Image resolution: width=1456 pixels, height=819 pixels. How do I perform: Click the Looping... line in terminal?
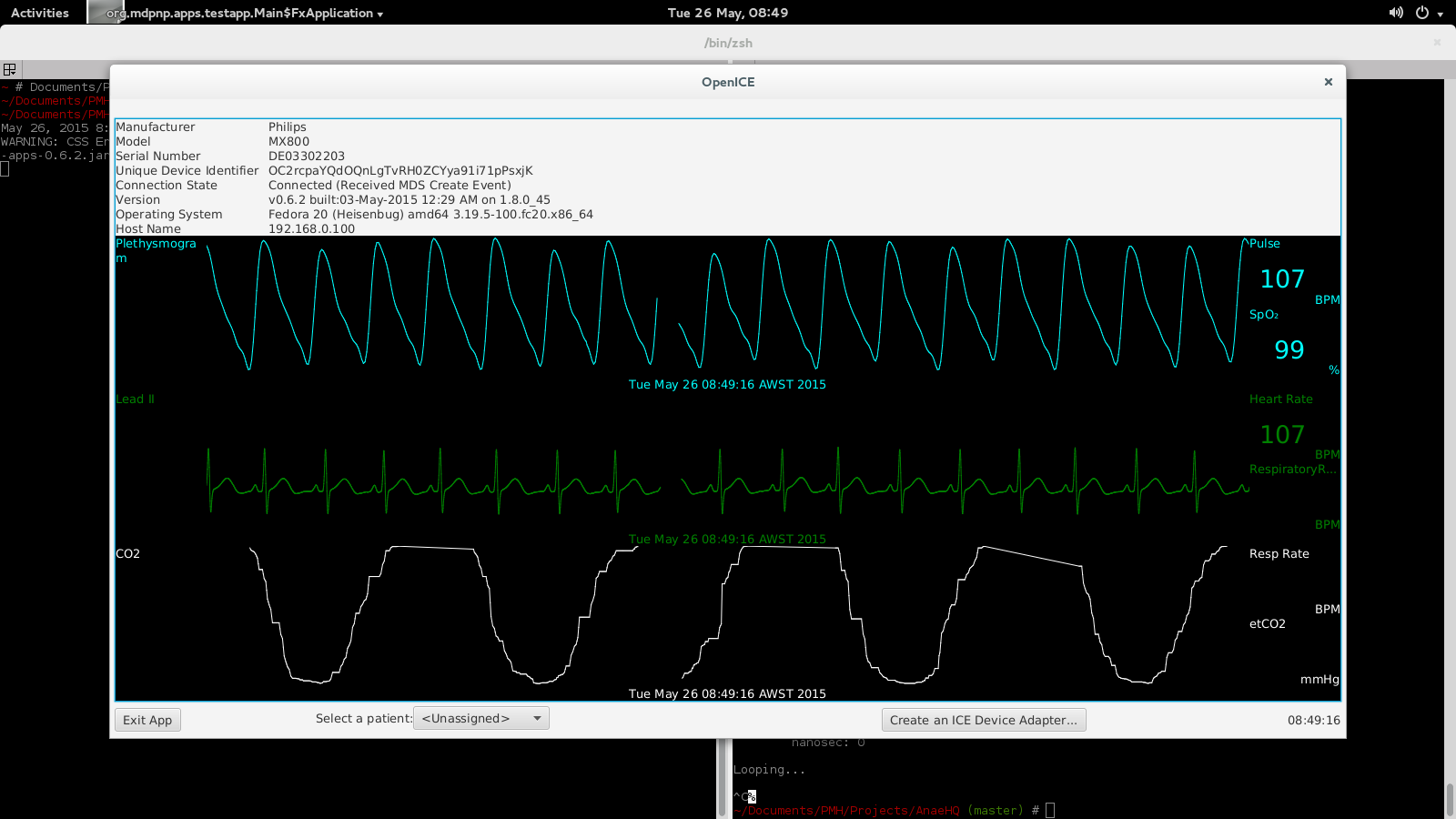[769, 770]
